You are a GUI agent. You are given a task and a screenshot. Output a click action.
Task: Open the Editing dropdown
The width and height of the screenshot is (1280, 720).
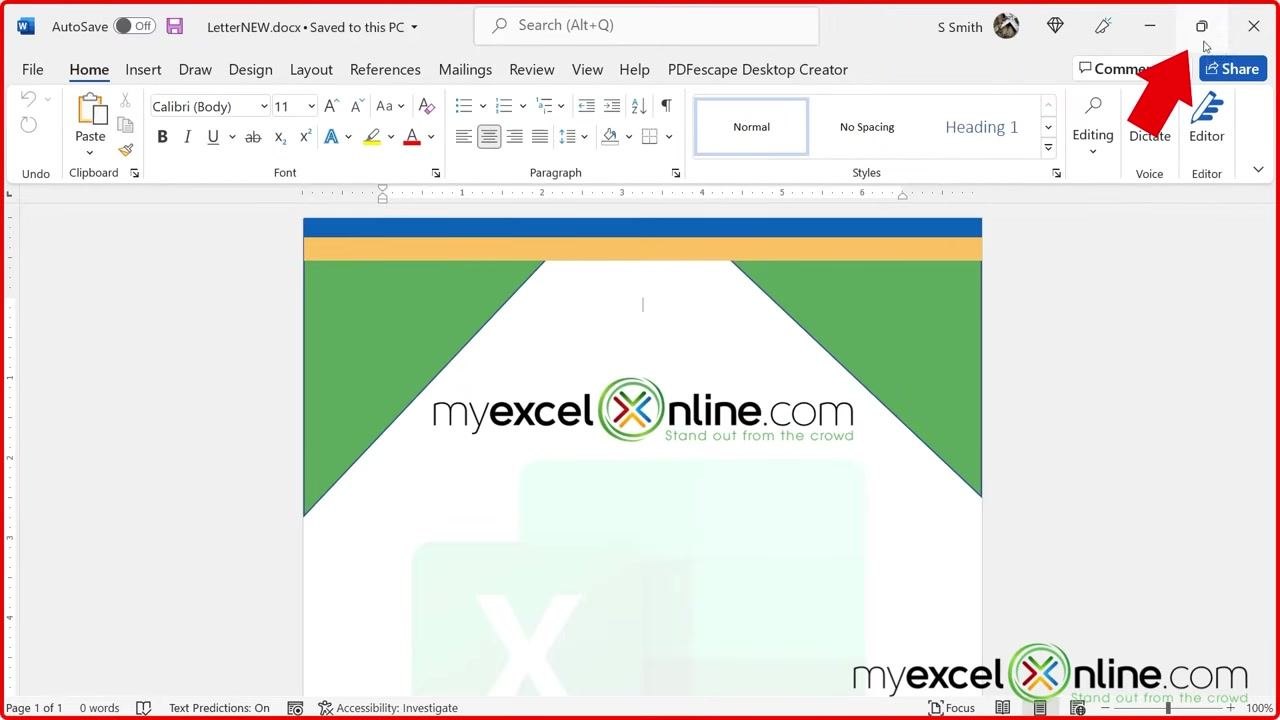(x=1092, y=126)
